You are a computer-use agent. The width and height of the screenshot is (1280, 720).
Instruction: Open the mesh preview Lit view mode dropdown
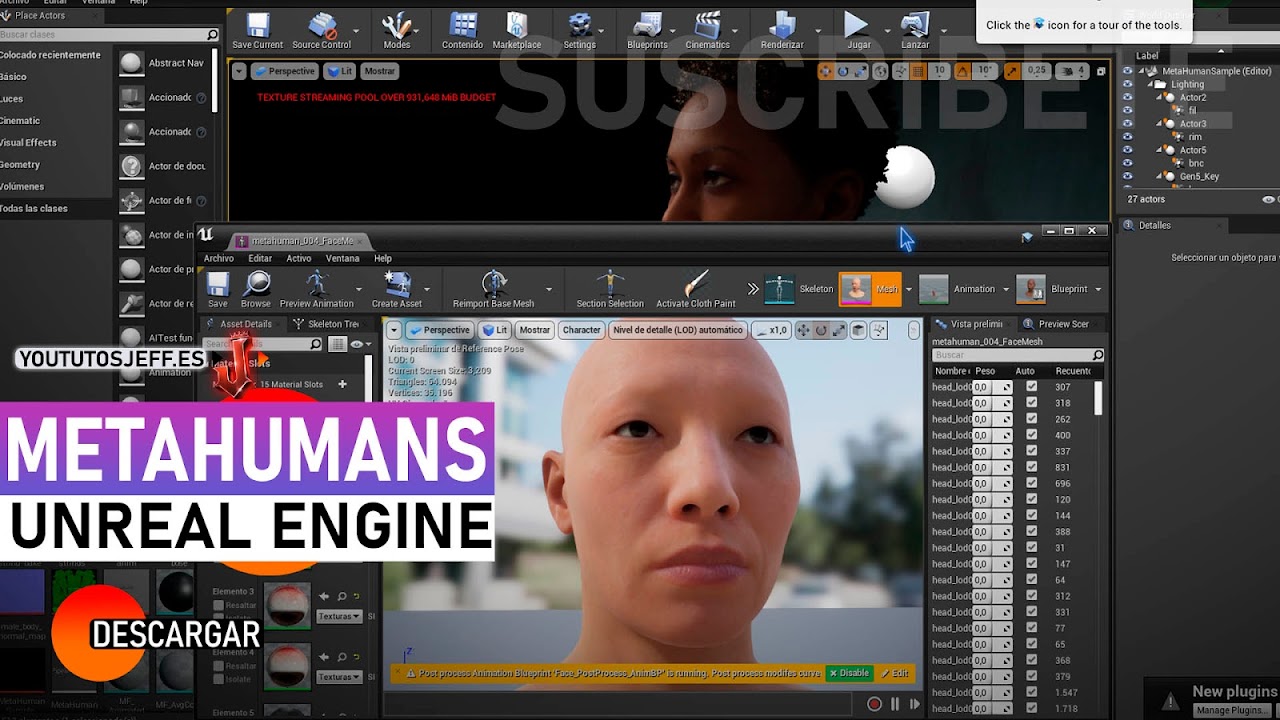[495, 330]
